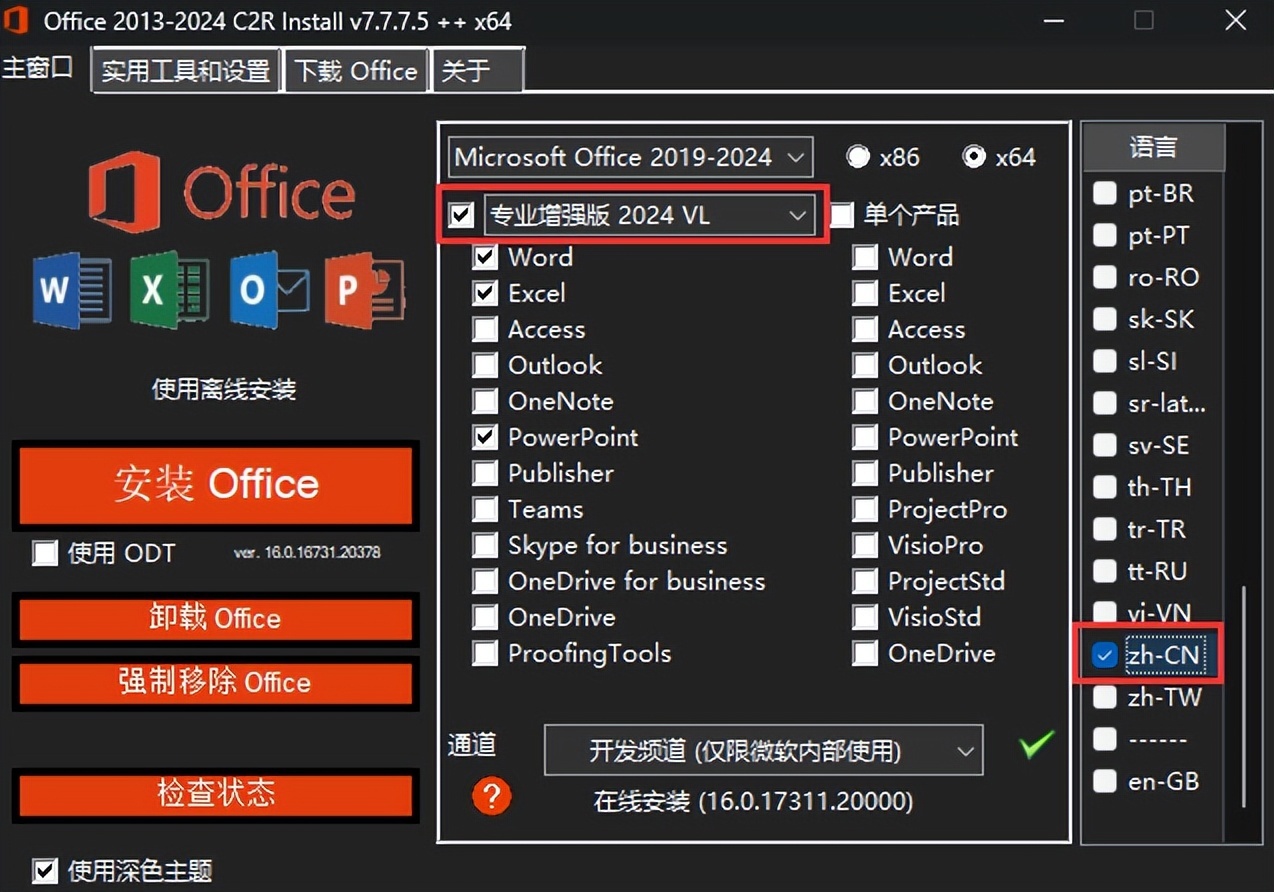Open the Microsoft Office 2019-2024 version dropdown
This screenshot has height=892, width=1274.
click(x=630, y=157)
